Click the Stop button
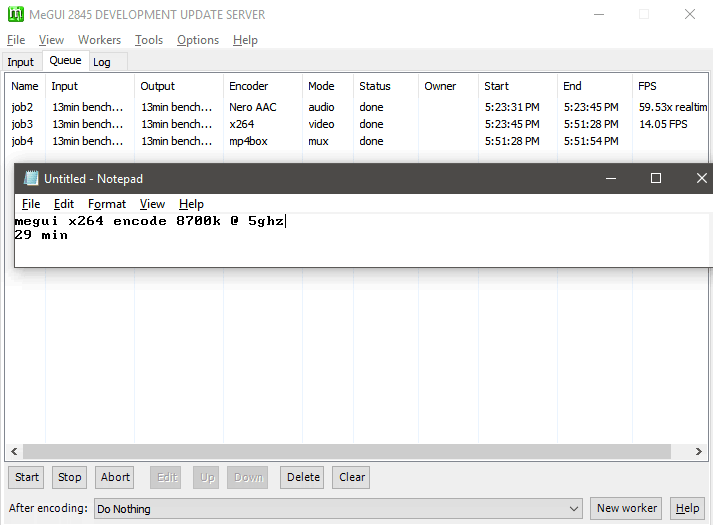This screenshot has height=525, width=713. coord(69,477)
